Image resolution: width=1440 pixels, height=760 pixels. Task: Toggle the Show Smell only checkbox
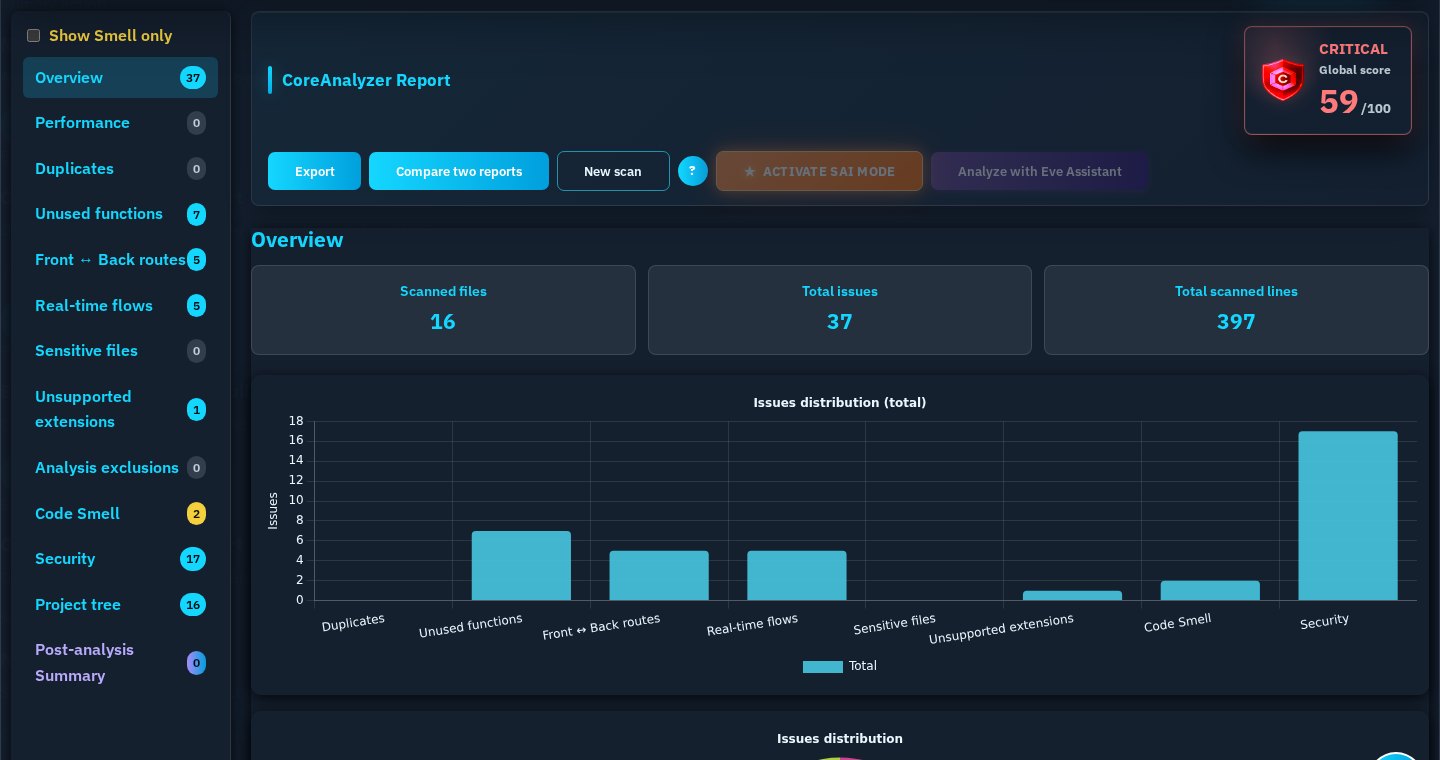tap(33, 36)
